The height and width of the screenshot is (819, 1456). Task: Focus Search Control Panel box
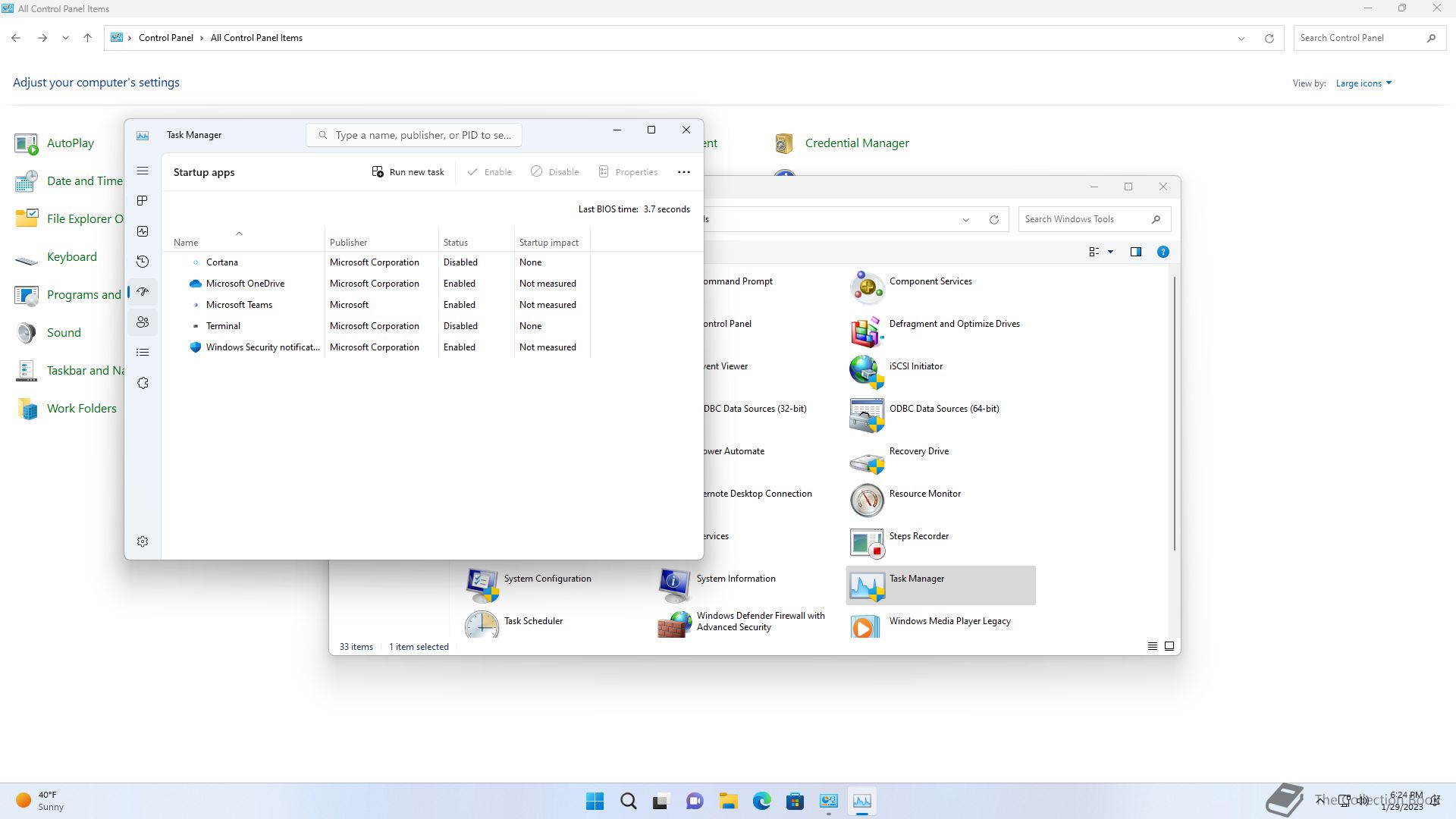pos(1369,38)
